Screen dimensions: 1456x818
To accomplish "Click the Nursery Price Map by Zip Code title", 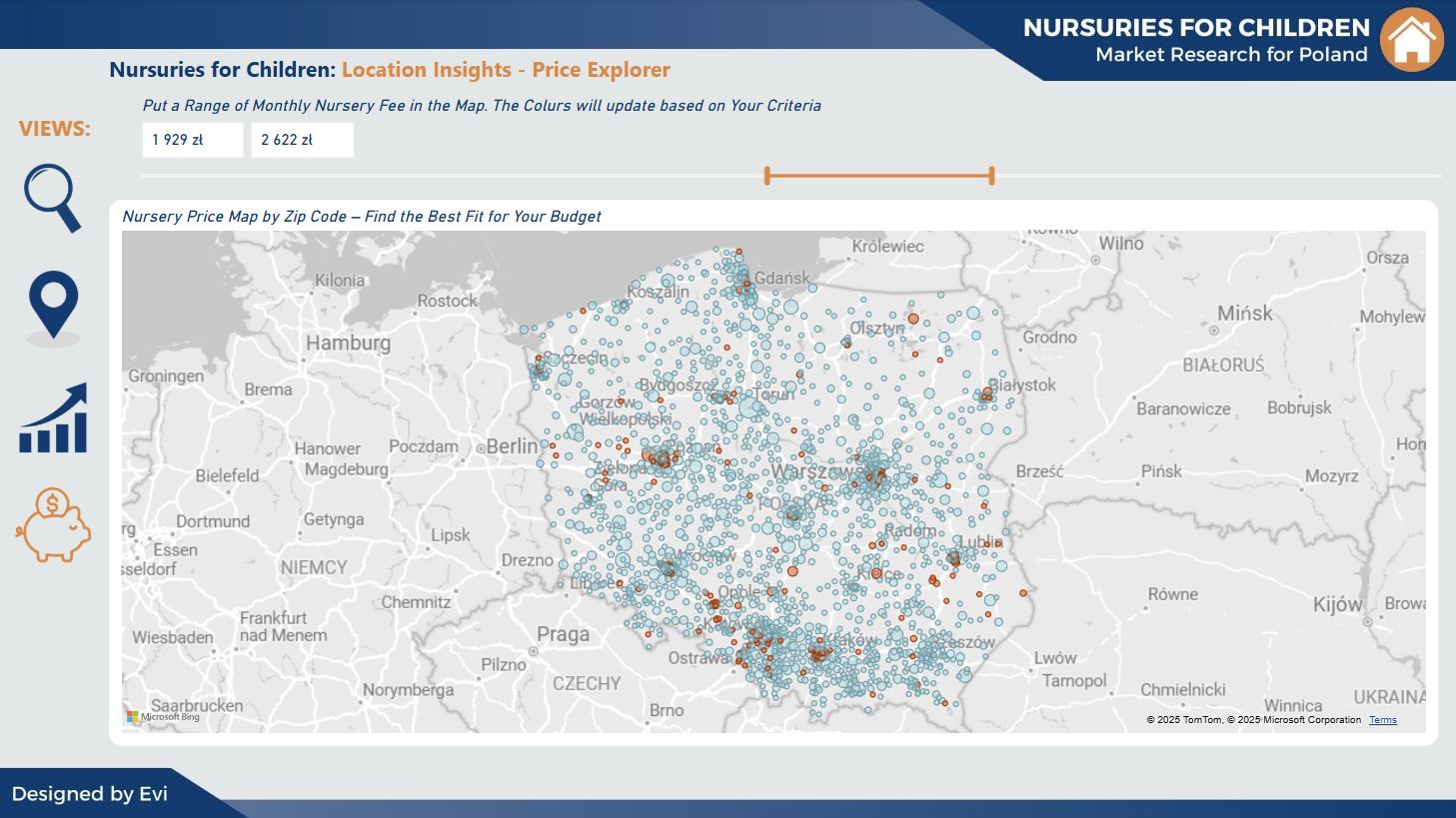I will point(362,216).
